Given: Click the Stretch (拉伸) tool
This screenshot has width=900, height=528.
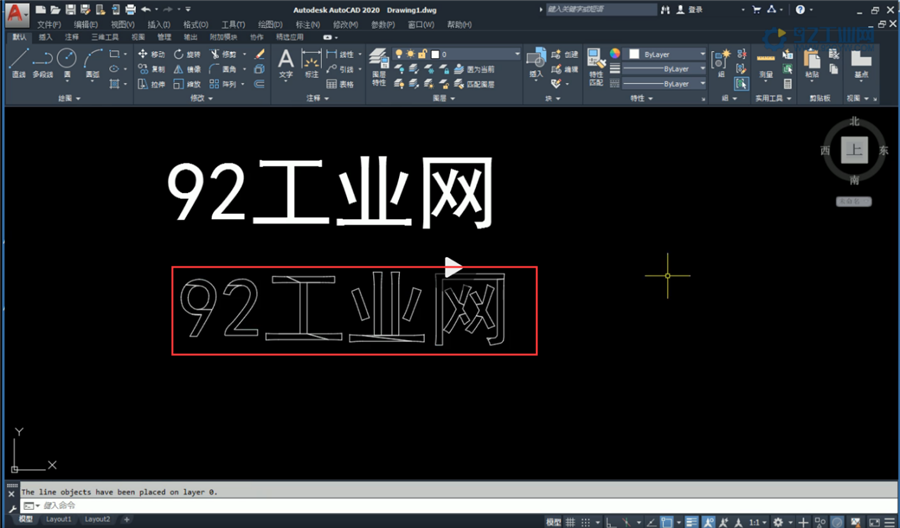Looking at the screenshot, I should pyautogui.click(x=152, y=84).
